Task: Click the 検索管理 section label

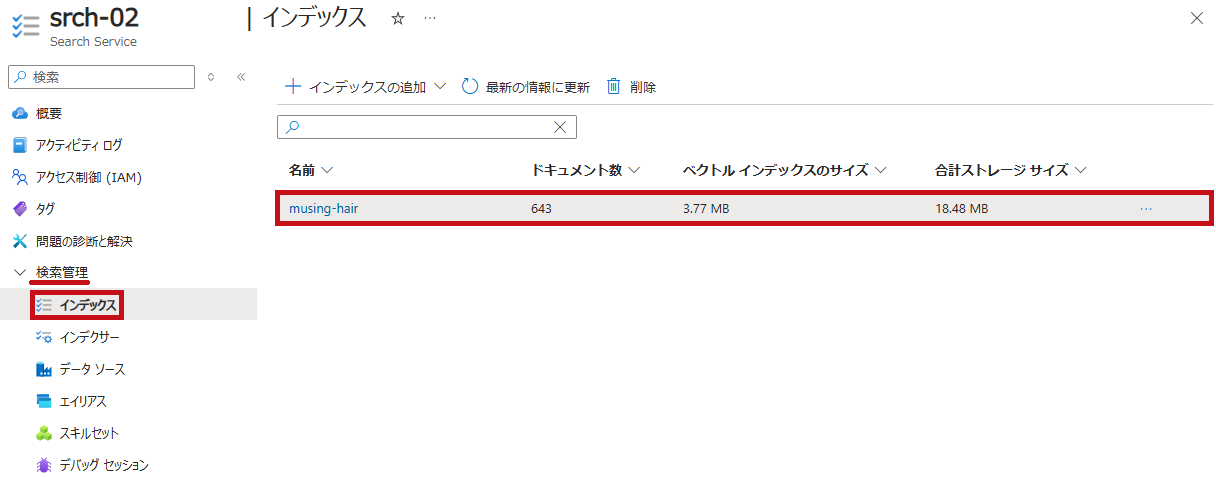Action: 62,272
